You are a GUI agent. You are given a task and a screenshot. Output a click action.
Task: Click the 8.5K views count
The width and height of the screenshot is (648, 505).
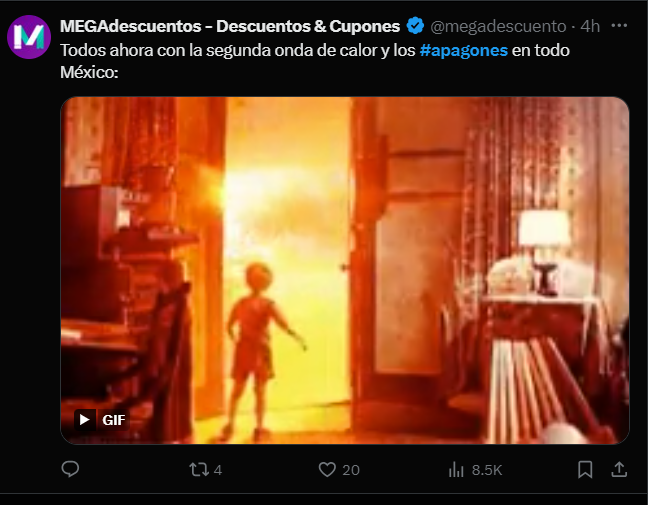coord(487,470)
